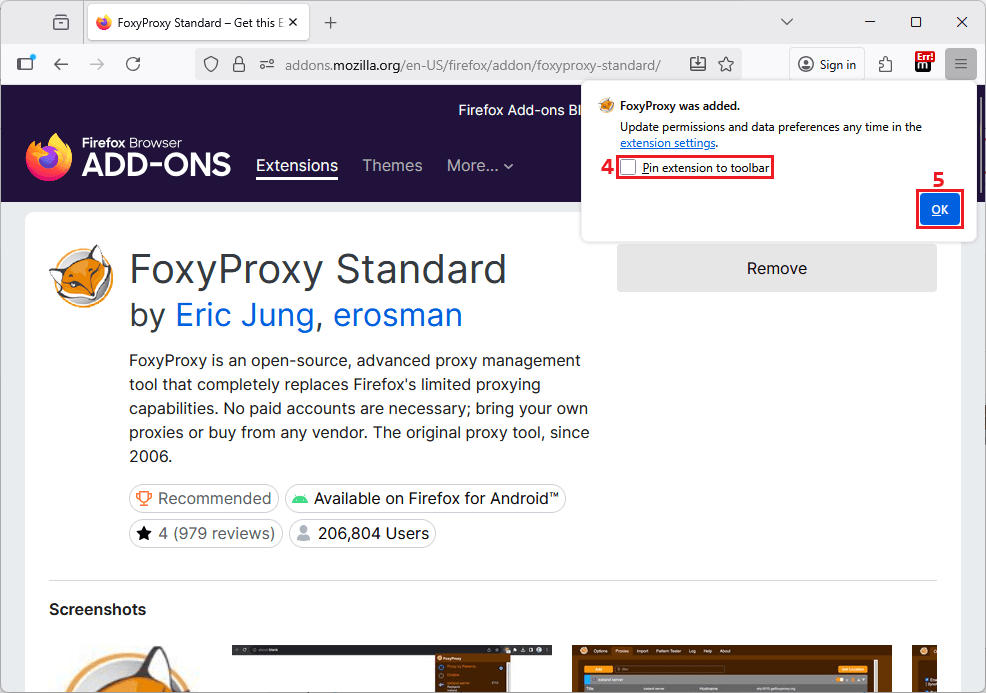Click the install-app icon in address bar
The image size is (986, 693).
tap(698, 64)
